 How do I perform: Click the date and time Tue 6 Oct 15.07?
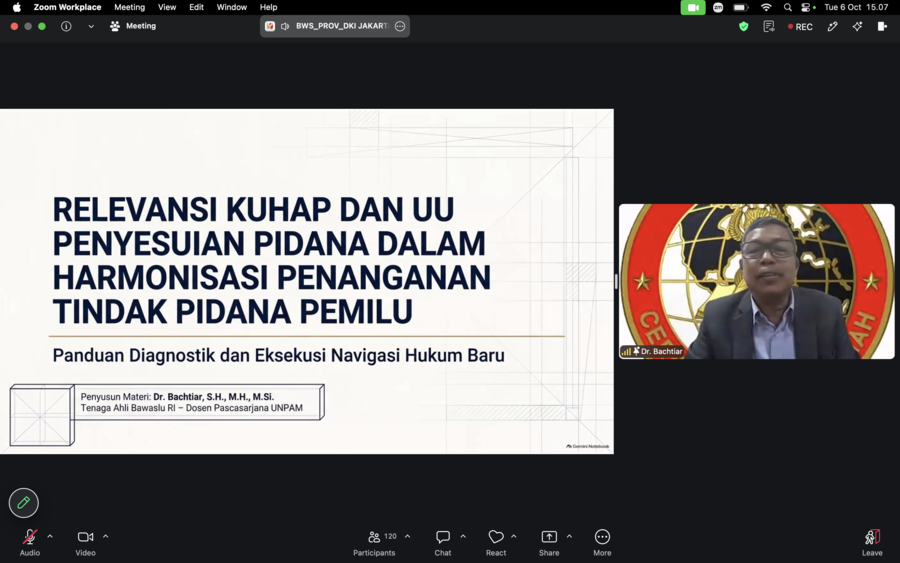tap(856, 7)
